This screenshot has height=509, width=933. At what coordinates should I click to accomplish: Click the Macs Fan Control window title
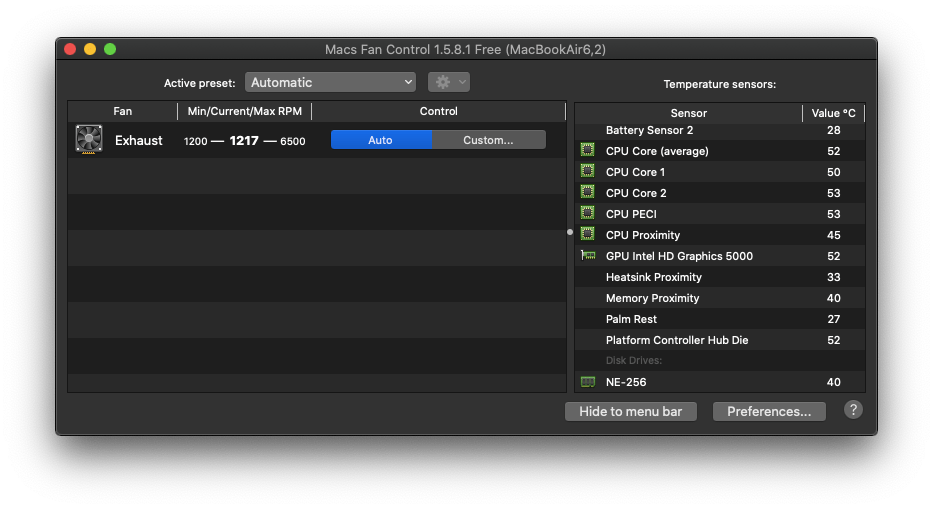465,49
